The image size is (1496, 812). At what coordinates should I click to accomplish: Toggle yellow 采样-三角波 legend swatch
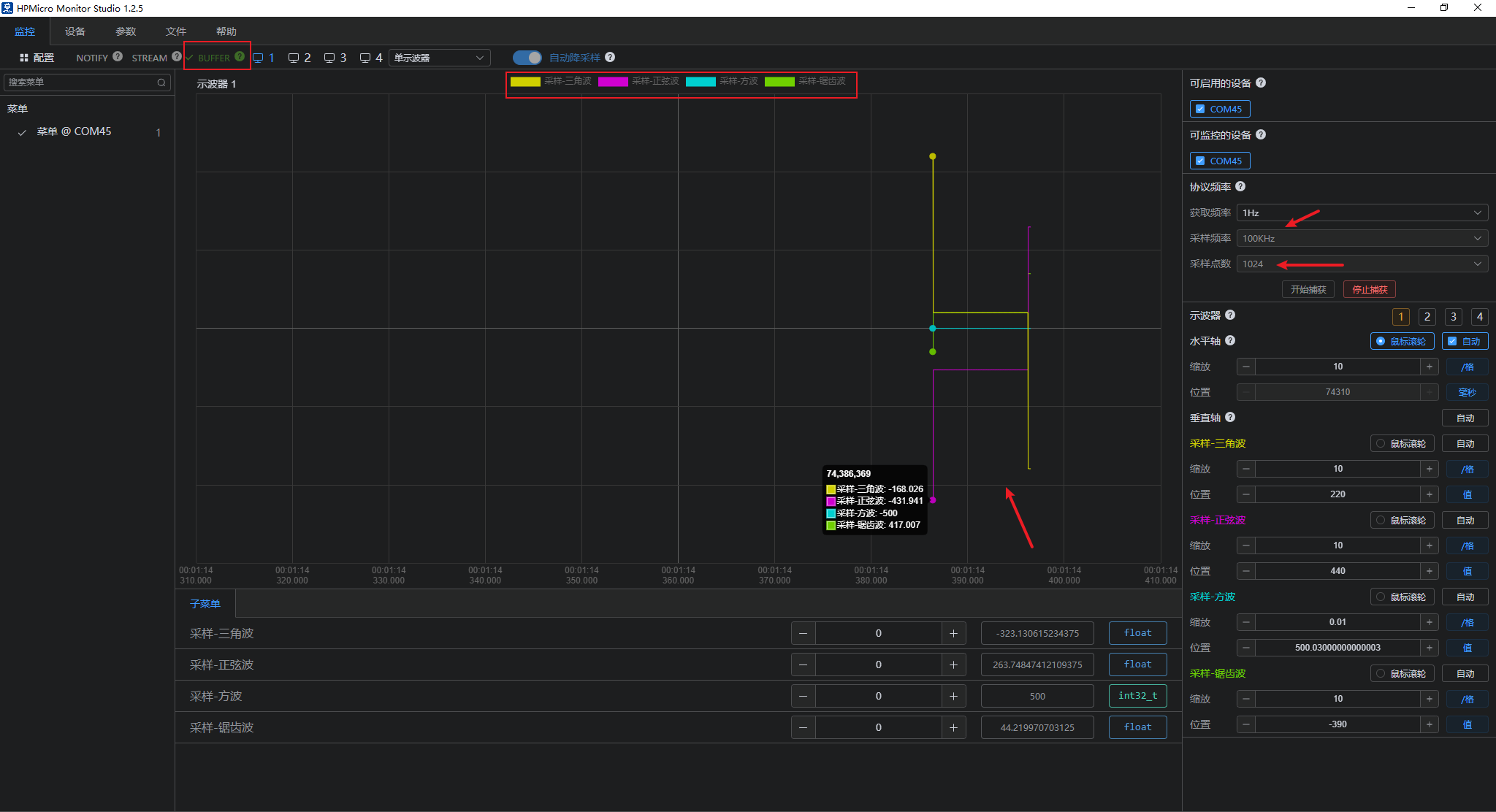point(525,81)
